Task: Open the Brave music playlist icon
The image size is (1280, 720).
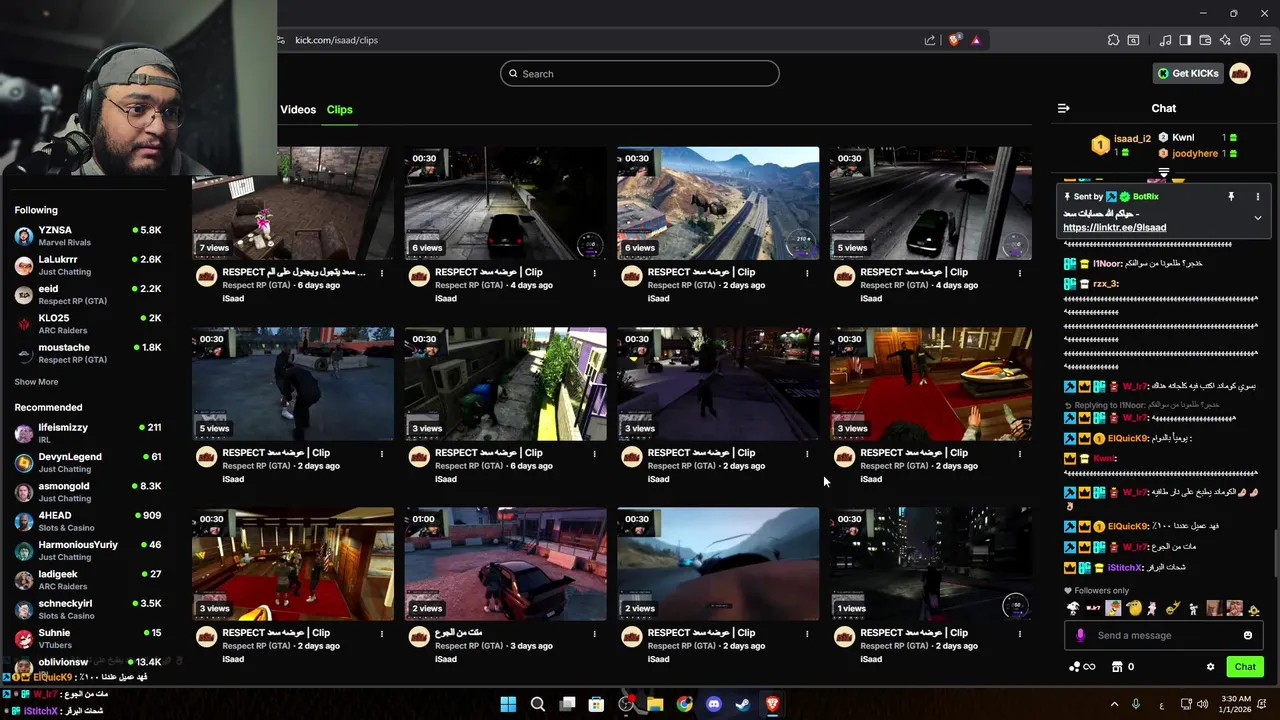Action: pos(1166,40)
